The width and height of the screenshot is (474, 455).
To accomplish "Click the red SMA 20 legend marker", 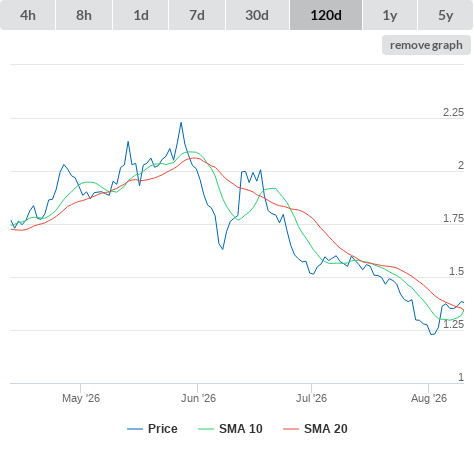I will pyautogui.click(x=291, y=429).
